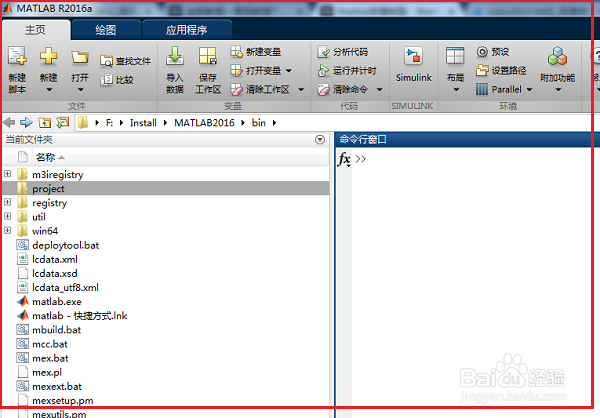This screenshot has width=600, height=418.
Task: Click Open Variable (打开变量) button
Action: pos(256,70)
